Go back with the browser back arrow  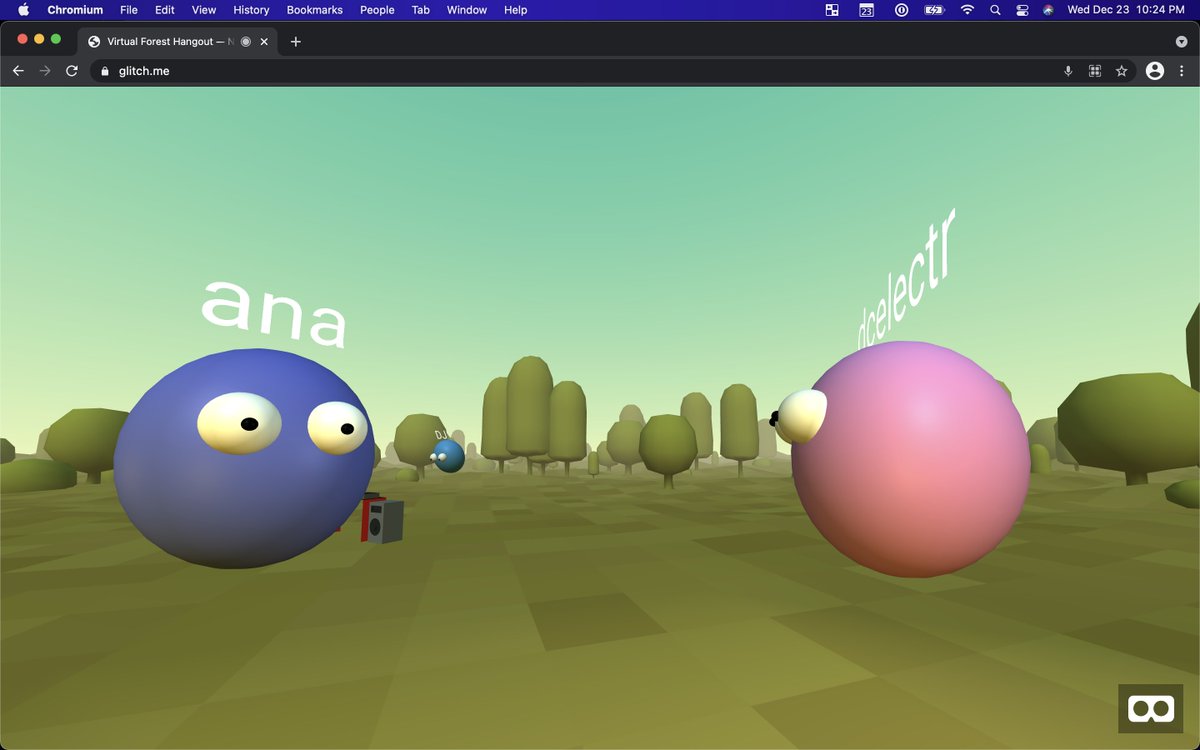tap(18, 71)
